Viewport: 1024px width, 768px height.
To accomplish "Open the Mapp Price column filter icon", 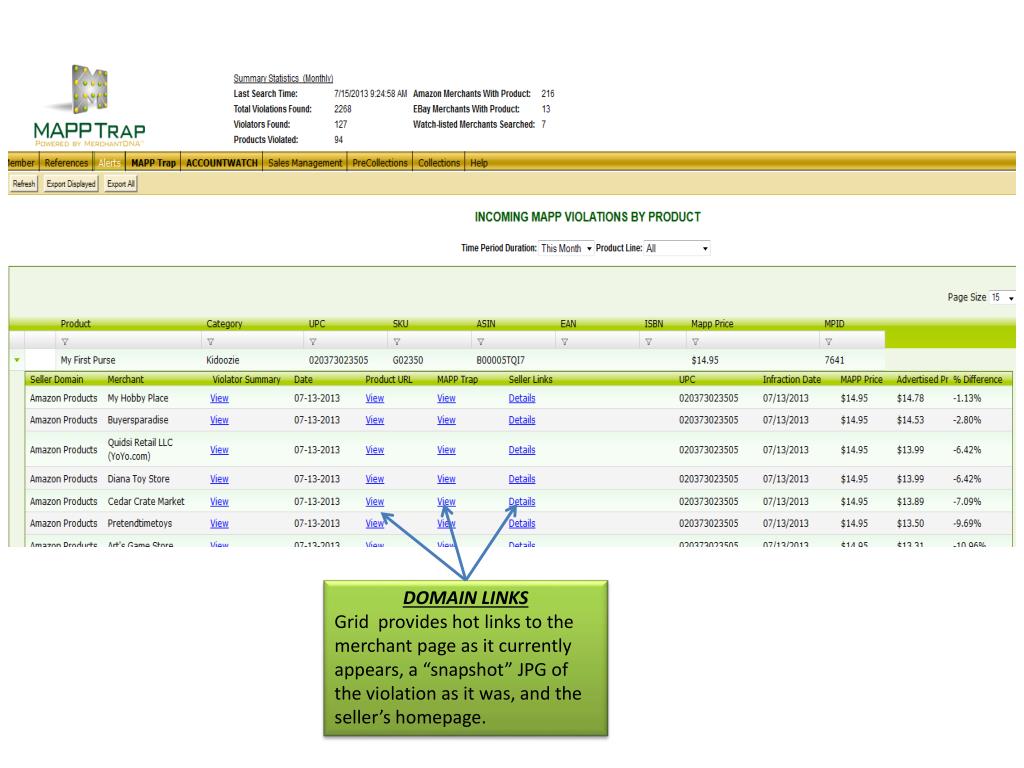I will pos(696,342).
